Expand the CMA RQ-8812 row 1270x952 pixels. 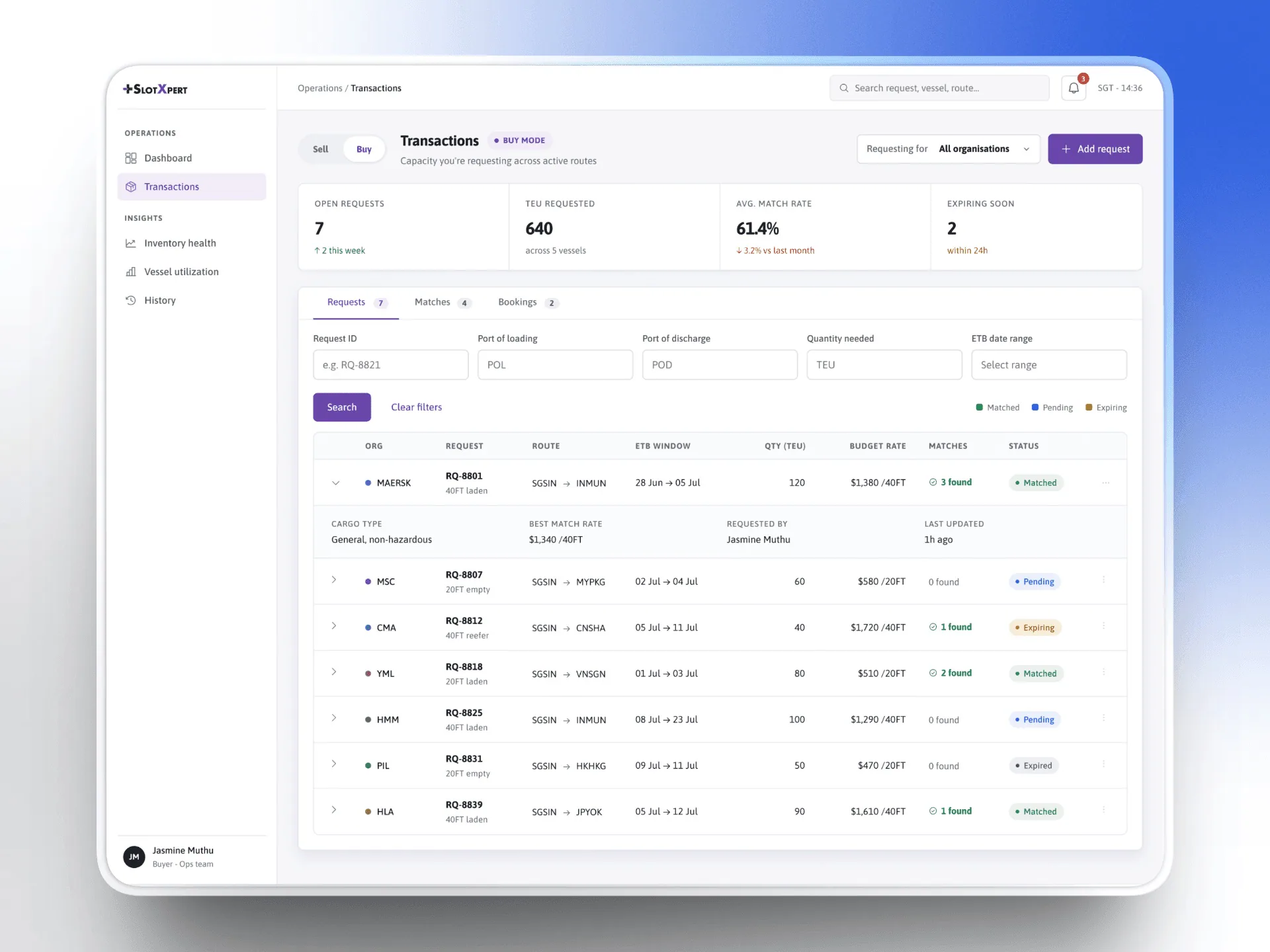pyautogui.click(x=334, y=625)
